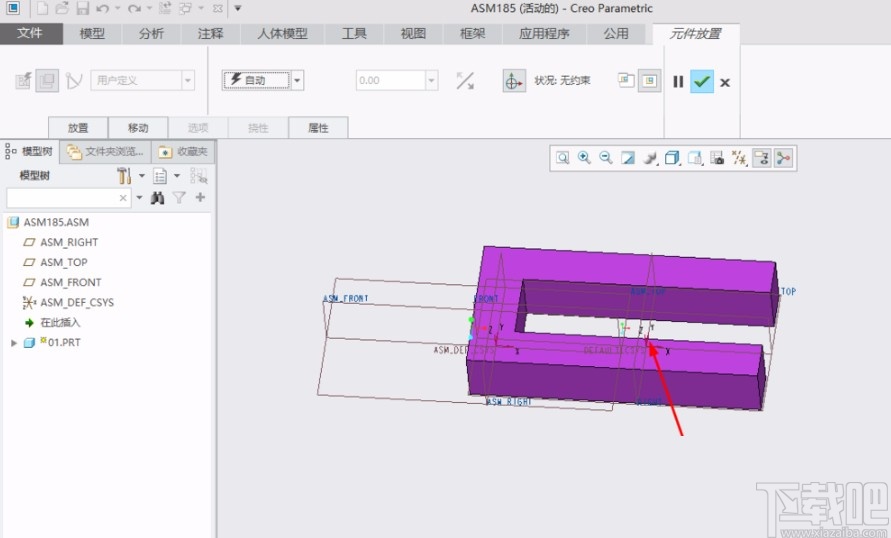Open the Undo history dropdown arrow

118,9
